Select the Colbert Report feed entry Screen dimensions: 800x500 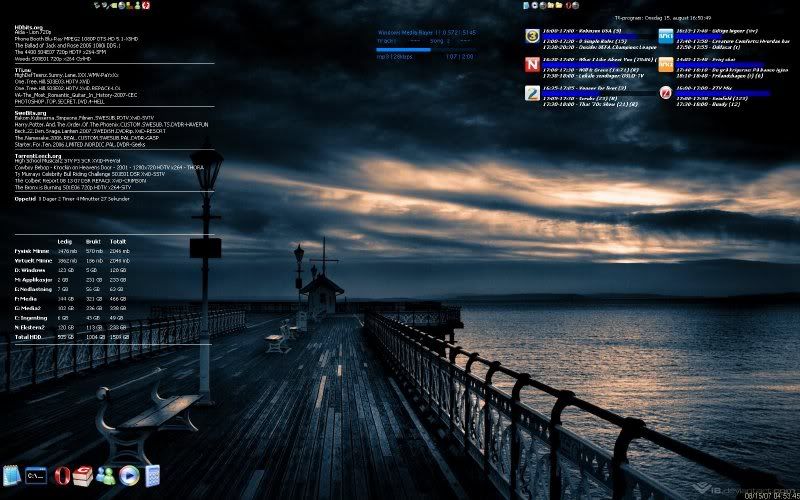80,181
